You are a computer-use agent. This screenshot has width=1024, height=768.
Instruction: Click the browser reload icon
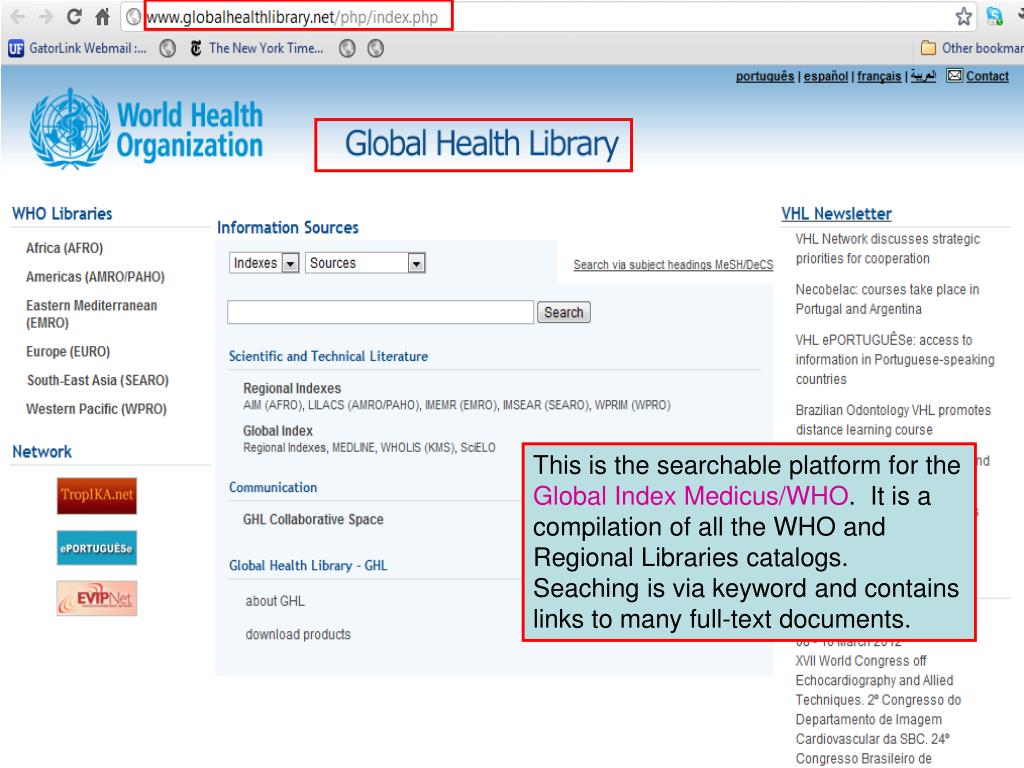click(x=74, y=16)
